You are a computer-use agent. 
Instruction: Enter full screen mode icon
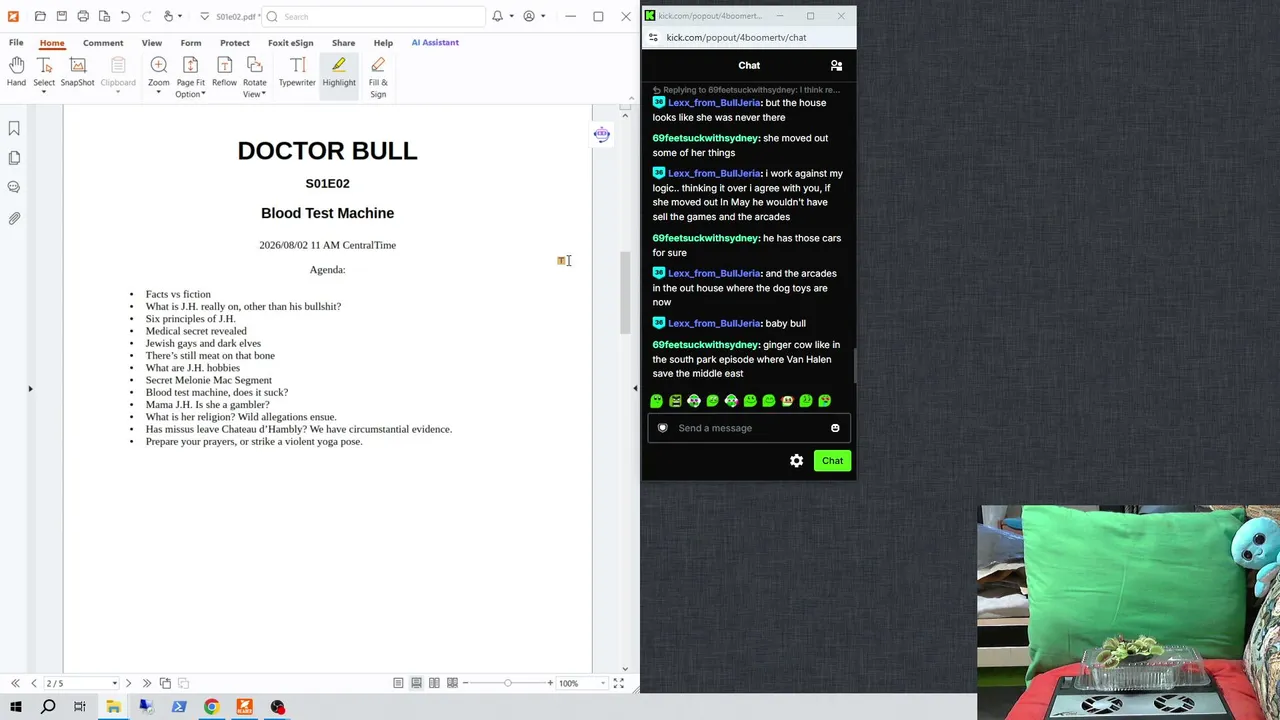tap(618, 683)
